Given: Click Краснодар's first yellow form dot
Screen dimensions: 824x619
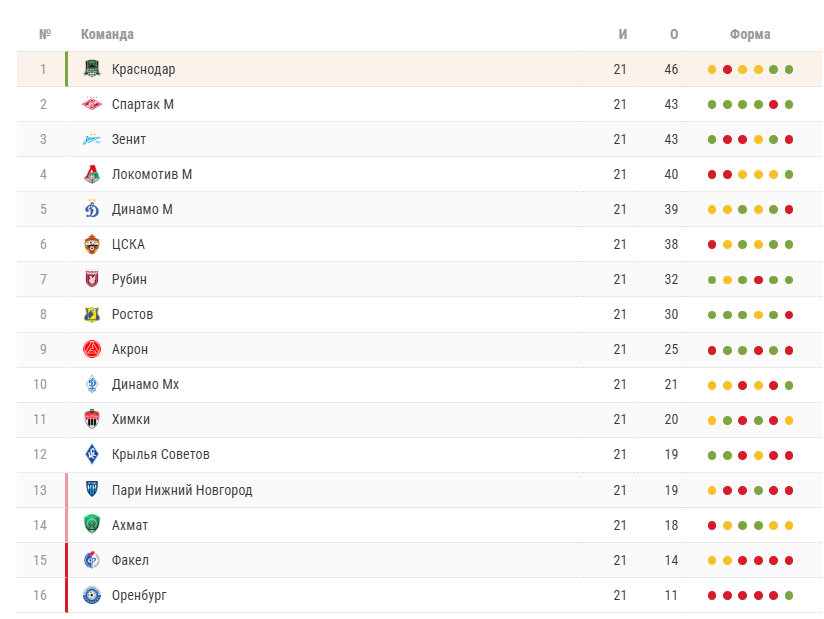Looking at the screenshot, I should (712, 69).
